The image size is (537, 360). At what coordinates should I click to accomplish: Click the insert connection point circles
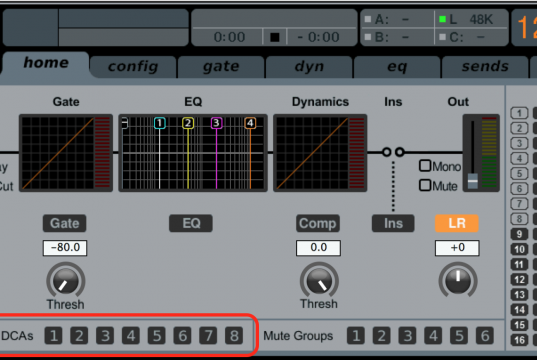point(393,152)
